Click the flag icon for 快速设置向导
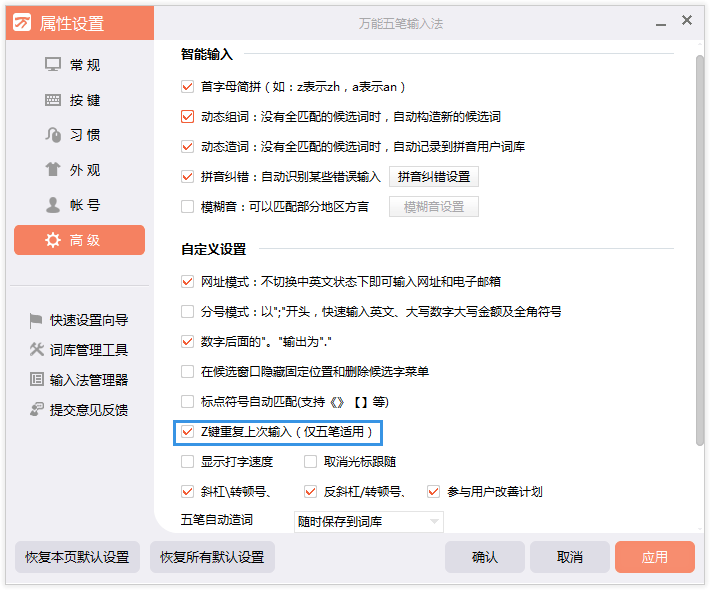710x590 pixels. [37, 320]
